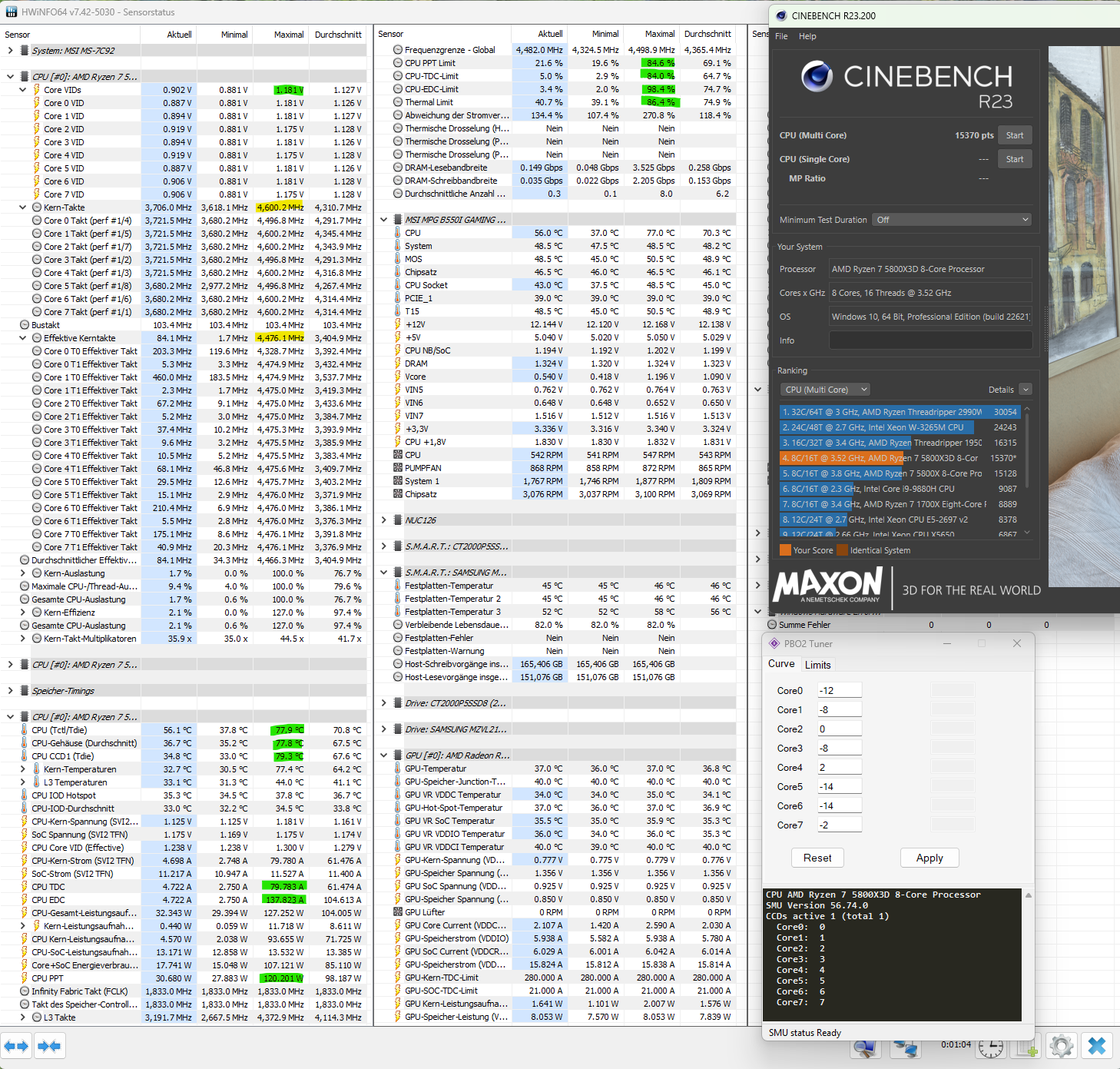Viewport: 1120px width, 1069px height.
Task: Collapse the MSI MPG B550I GAMING section
Action: pos(384,220)
